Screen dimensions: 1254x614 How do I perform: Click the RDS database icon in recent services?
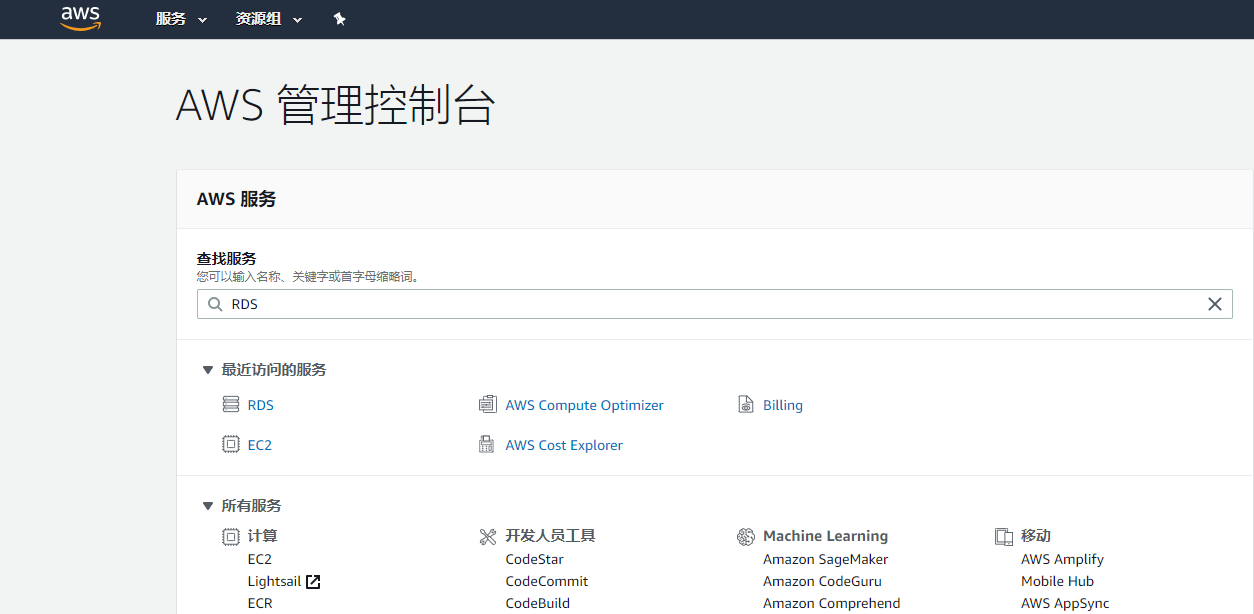(x=231, y=405)
